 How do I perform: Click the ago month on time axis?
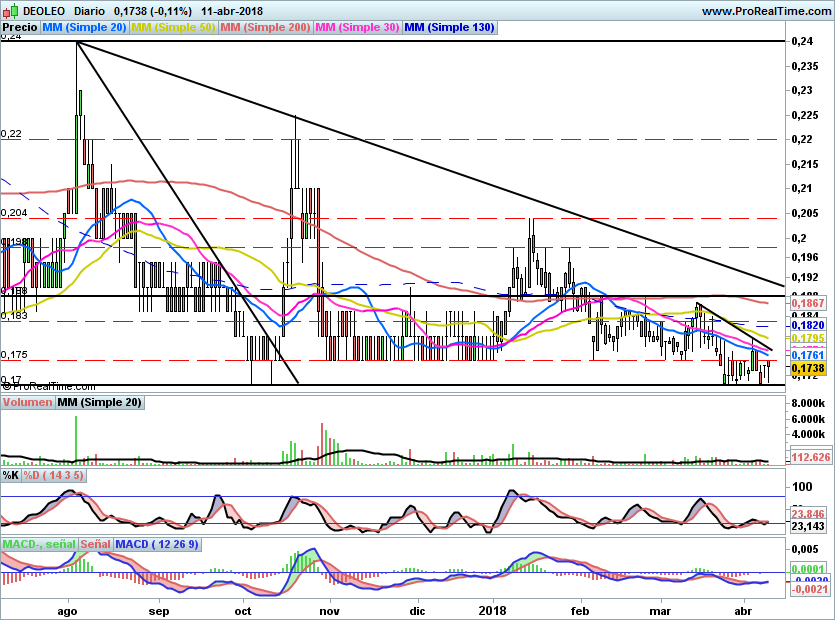point(67,610)
